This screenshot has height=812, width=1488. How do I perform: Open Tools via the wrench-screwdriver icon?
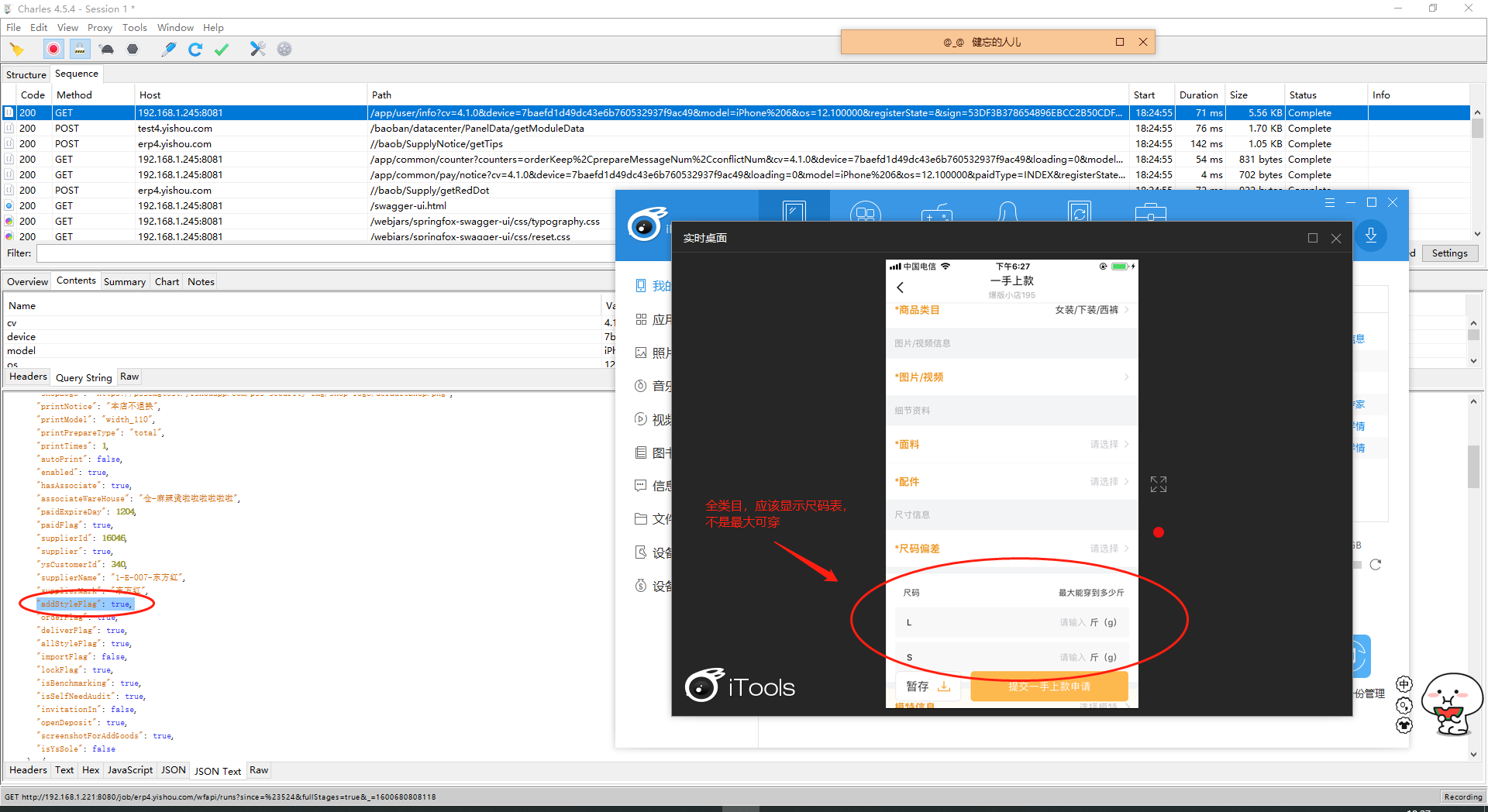[258, 50]
